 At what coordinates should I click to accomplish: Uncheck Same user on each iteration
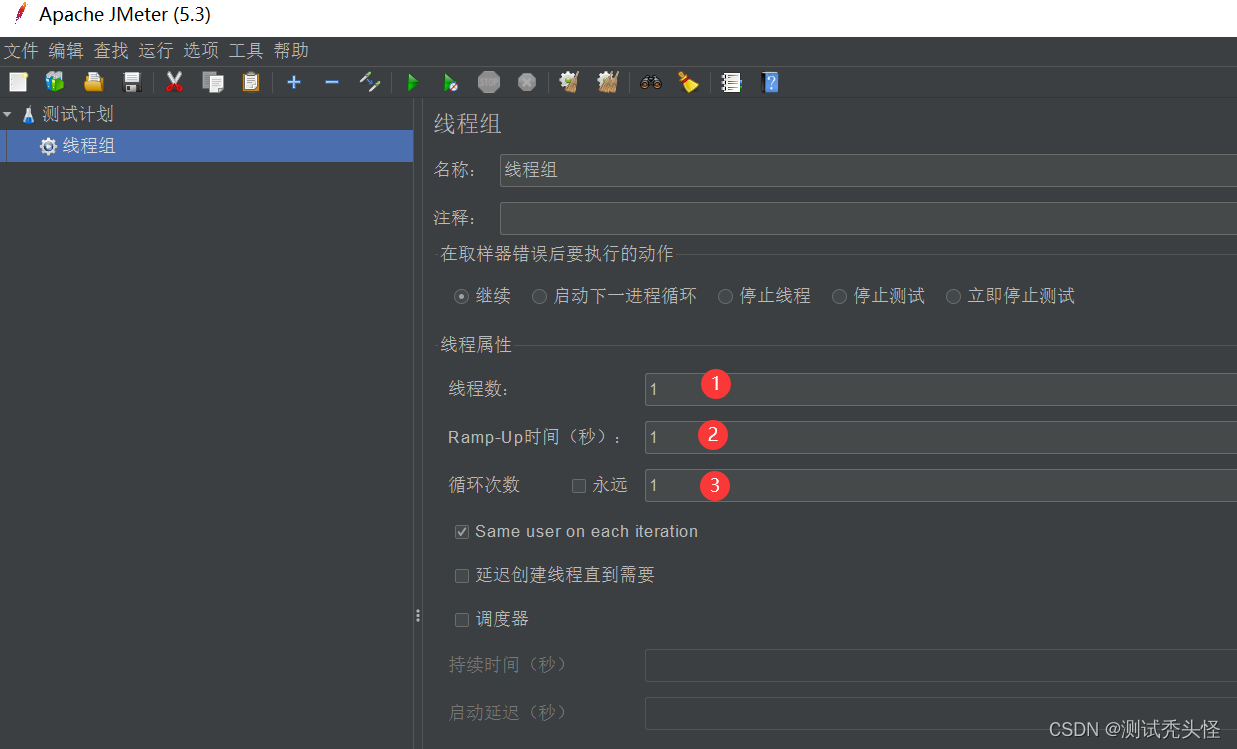click(x=461, y=532)
